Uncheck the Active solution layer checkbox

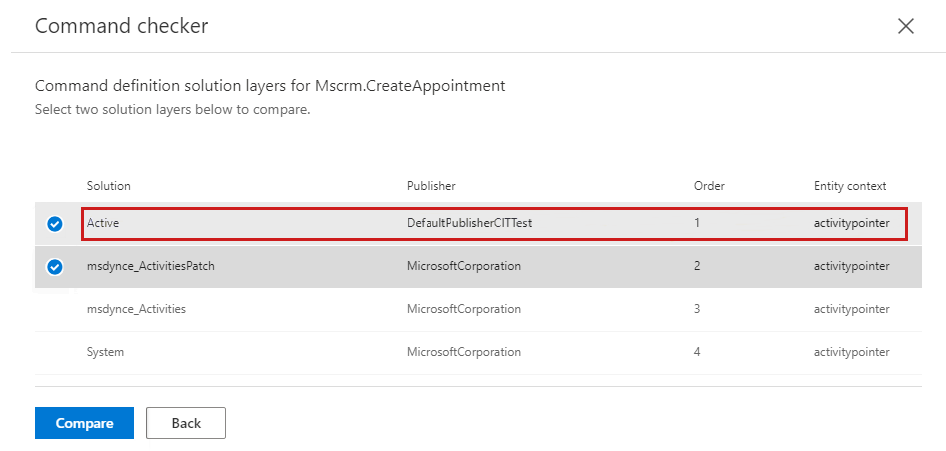coord(55,224)
